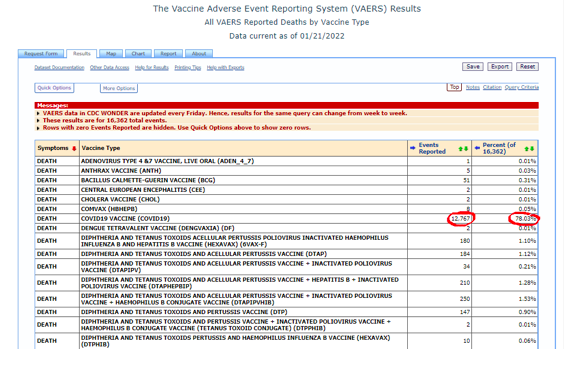Image resolution: width=571 pixels, height=367 pixels.
Task: Click the Events Reported header label
Action: pyautogui.click(x=432, y=148)
